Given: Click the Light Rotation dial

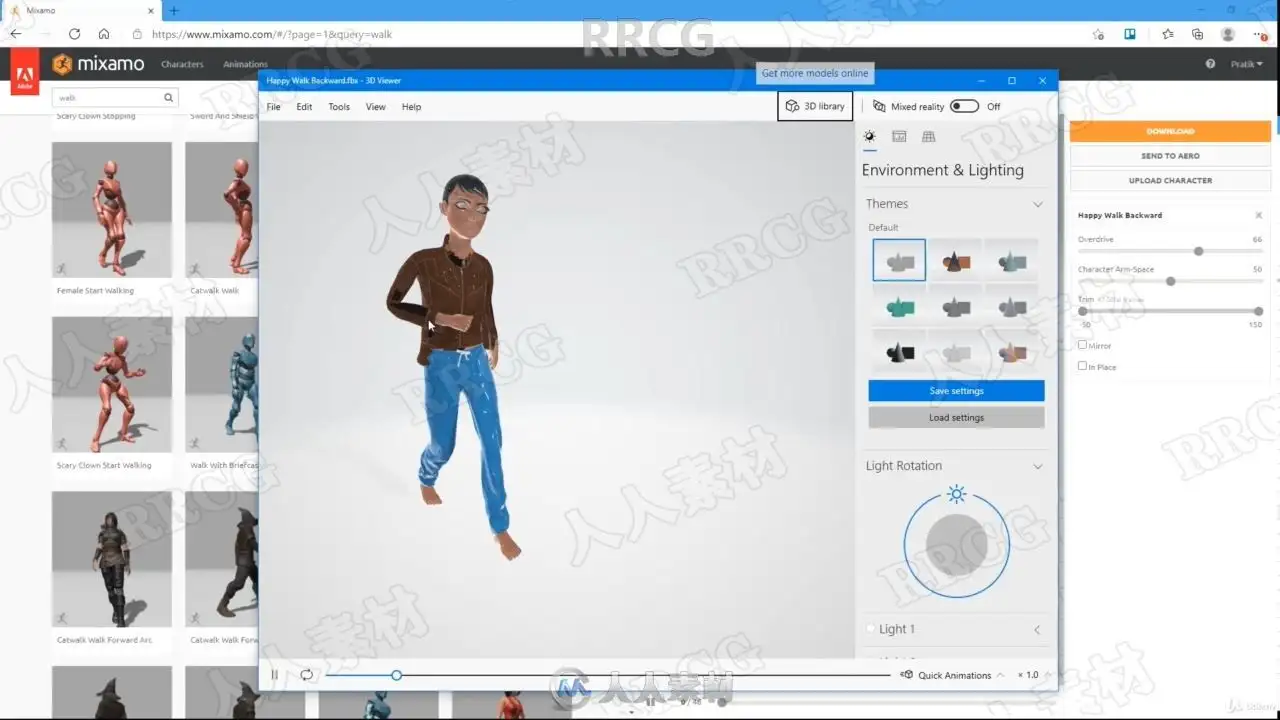Looking at the screenshot, I should pos(957,545).
